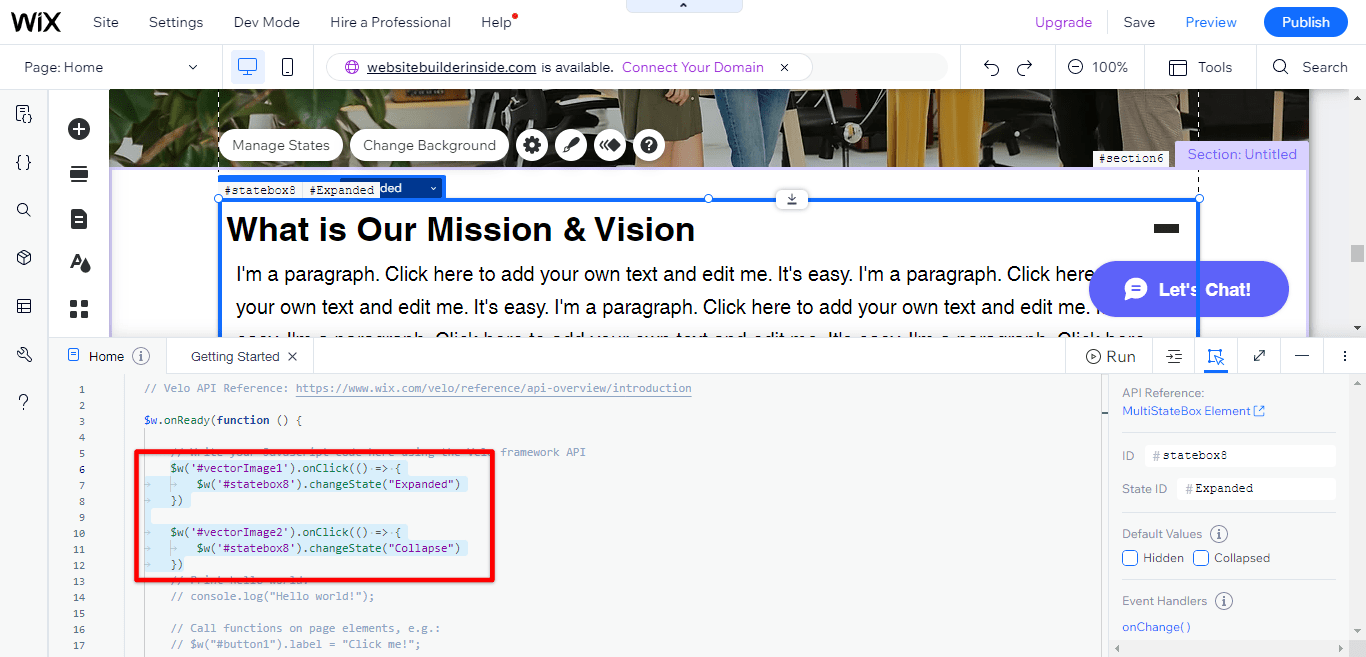Open the Developer Tools wrench icon
The image size is (1366, 657).
click(x=23, y=353)
